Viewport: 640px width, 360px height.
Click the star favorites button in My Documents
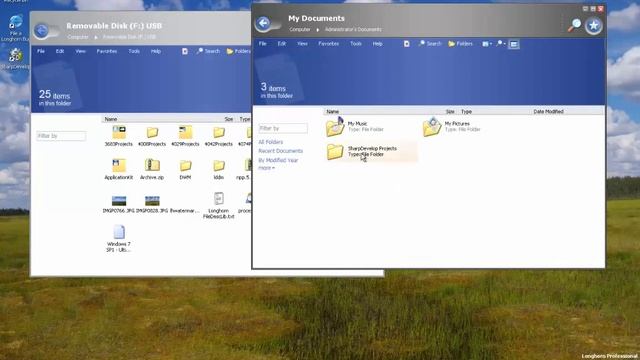(593, 26)
